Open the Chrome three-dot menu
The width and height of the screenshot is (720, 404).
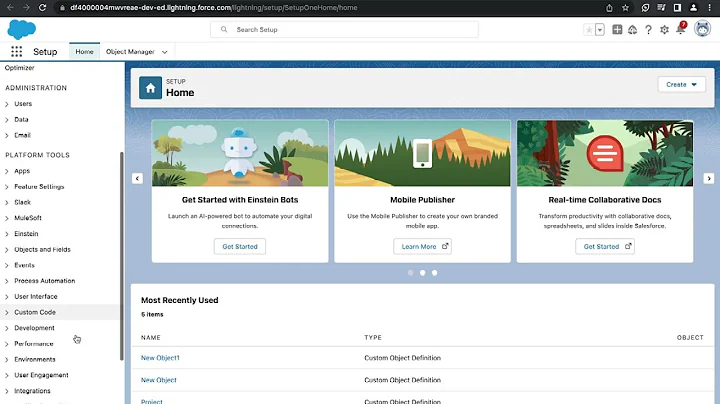pyautogui.click(x=709, y=7)
